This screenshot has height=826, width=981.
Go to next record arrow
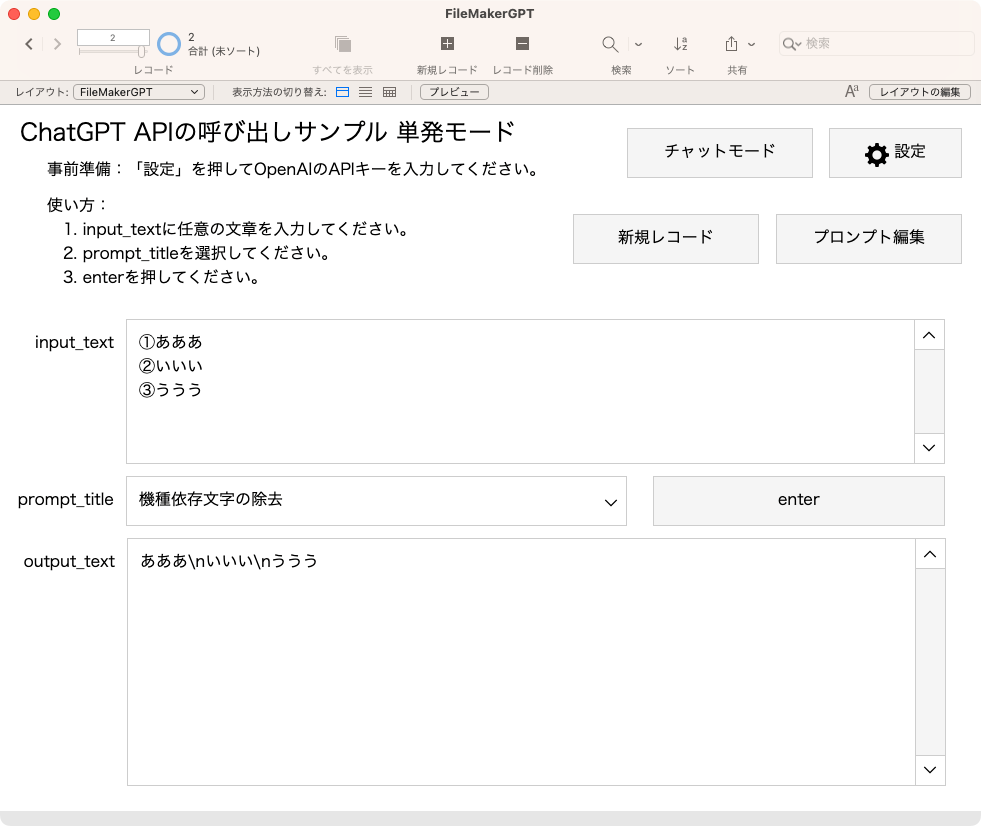[x=57, y=44]
